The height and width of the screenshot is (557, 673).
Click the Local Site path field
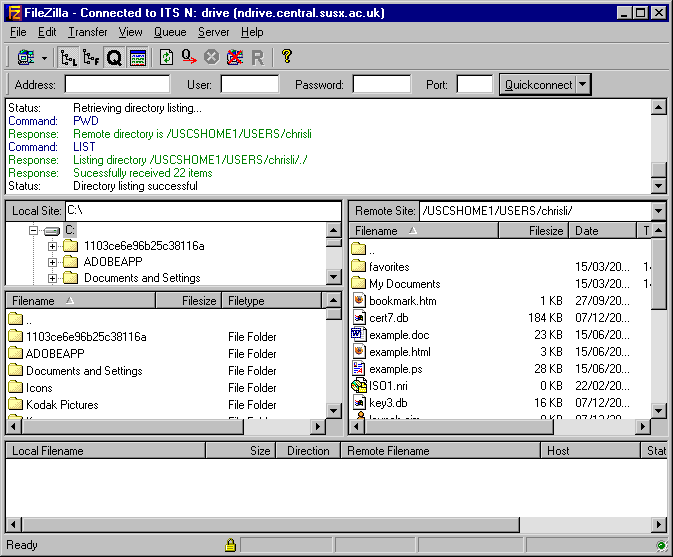203,211
